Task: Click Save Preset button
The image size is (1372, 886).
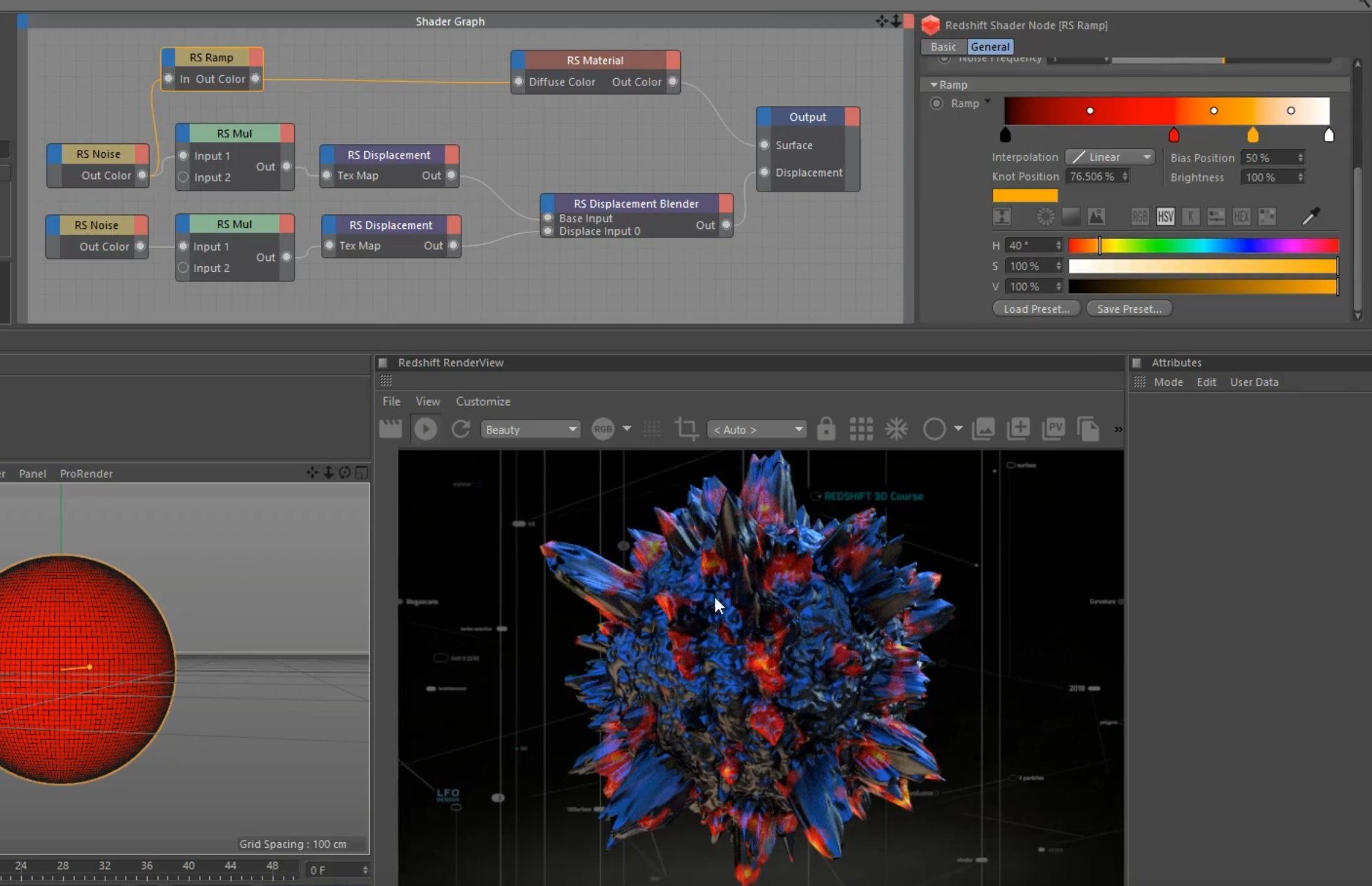Action: pyautogui.click(x=1129, y=309)
